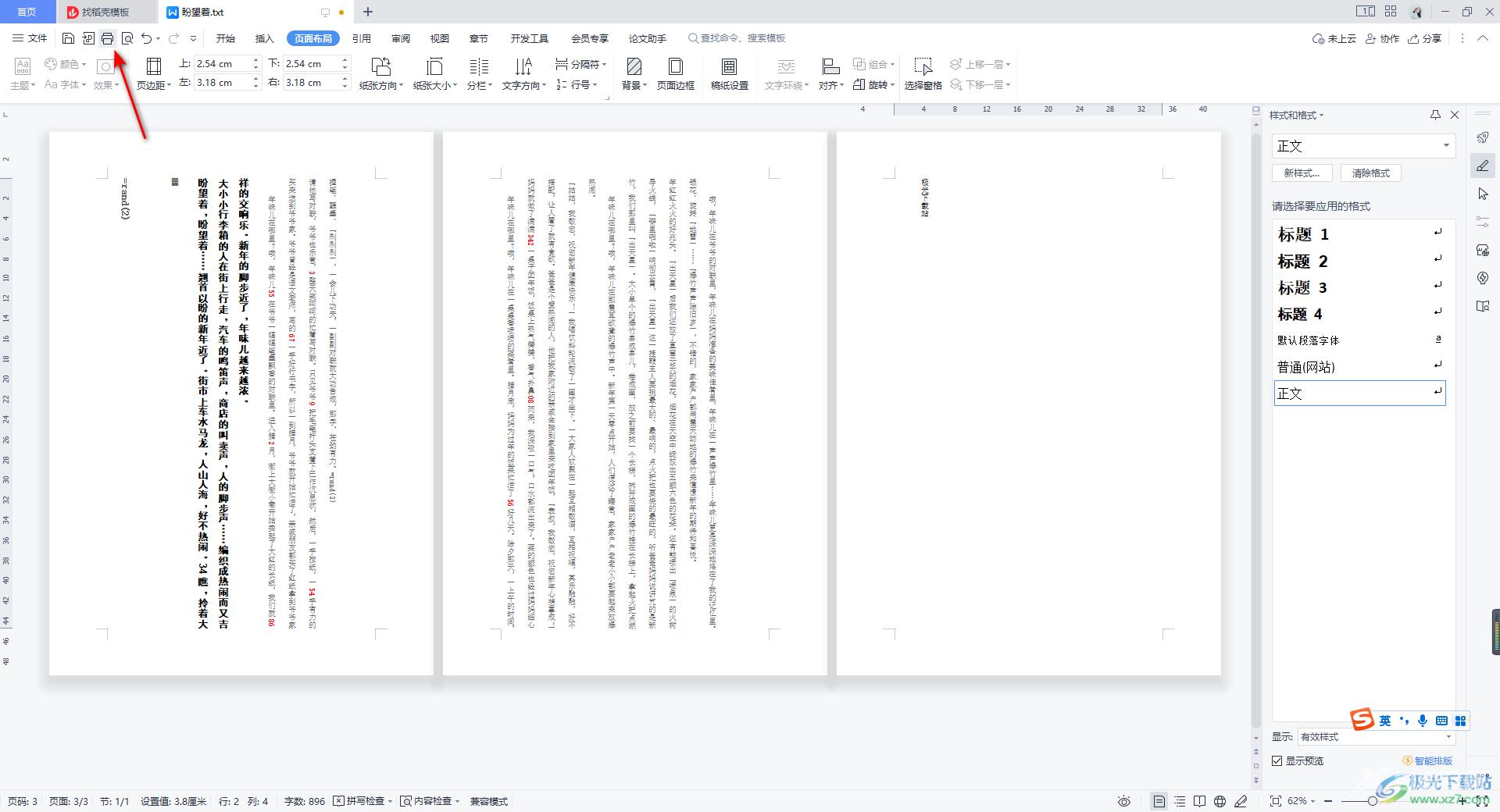Image resolution: width=1500 pixels, height=812 pixels.
Task: Toggle the 显示预览 checkbox
Action: (1277, 760)
